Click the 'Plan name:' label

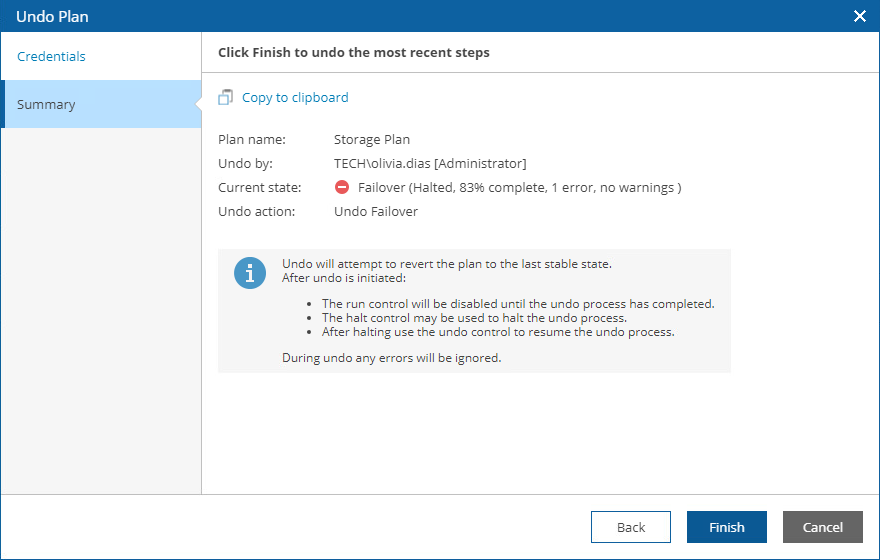click(x=252, y=140)
